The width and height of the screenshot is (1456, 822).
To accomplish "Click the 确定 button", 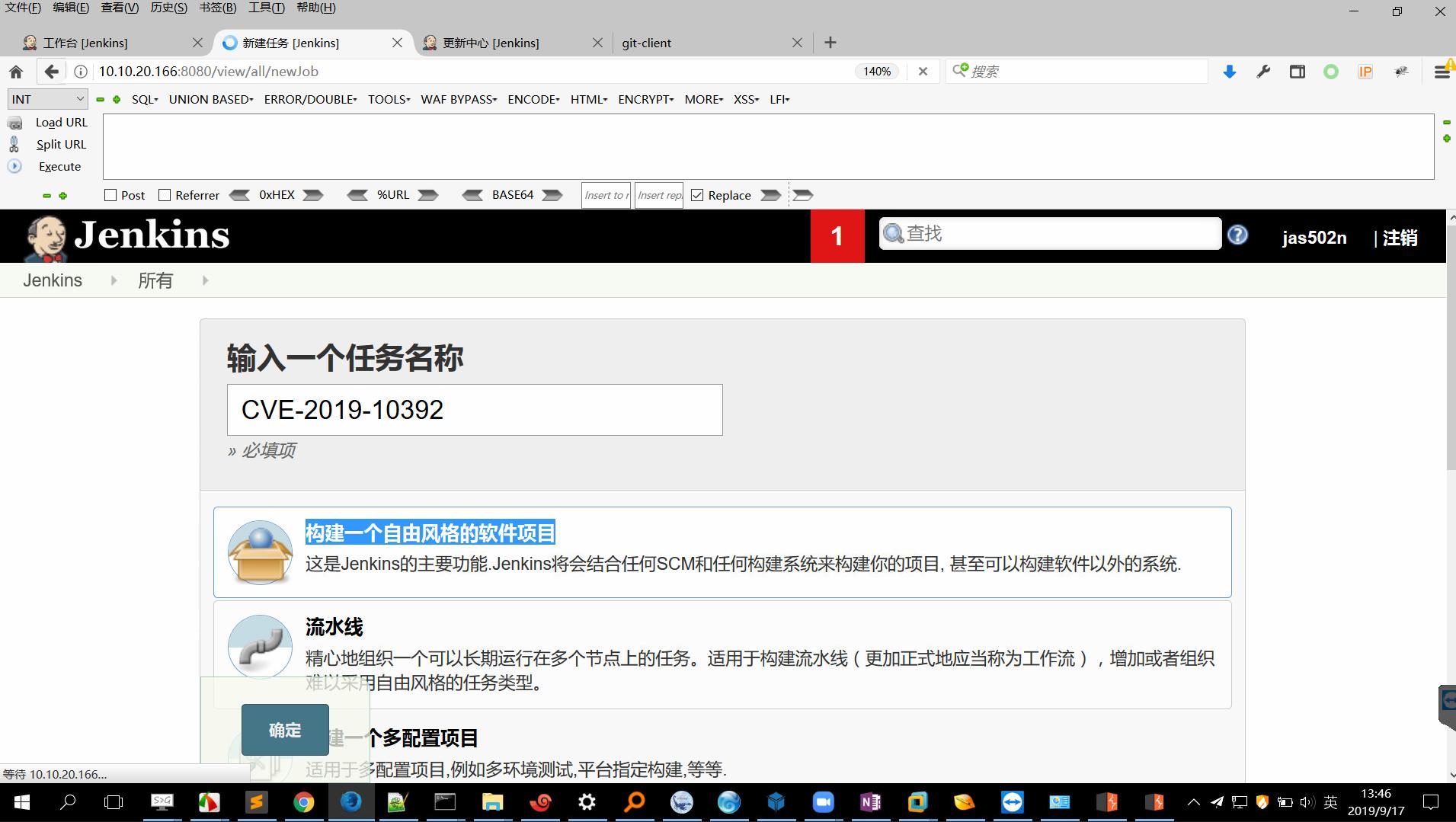I will (x=285, y=730).
